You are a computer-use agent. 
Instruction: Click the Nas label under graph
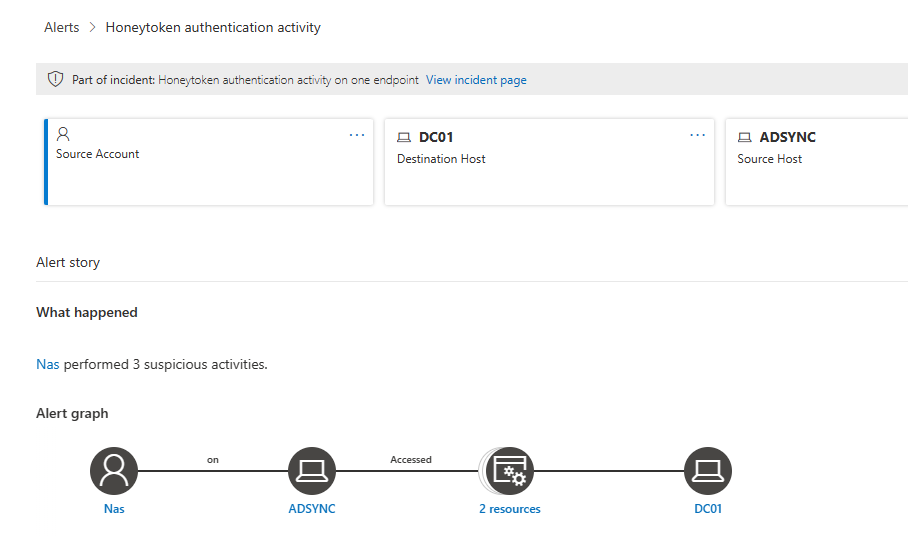pos(114,509)
